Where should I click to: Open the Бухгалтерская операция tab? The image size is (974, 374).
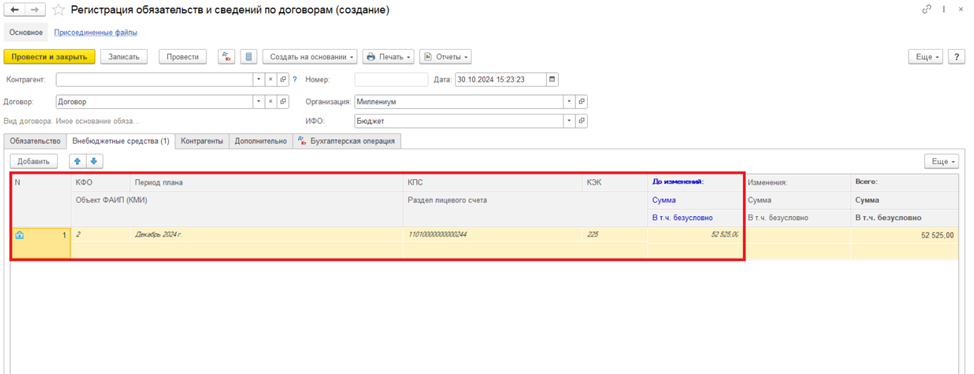pyautogui.click(x=347, y=141)
